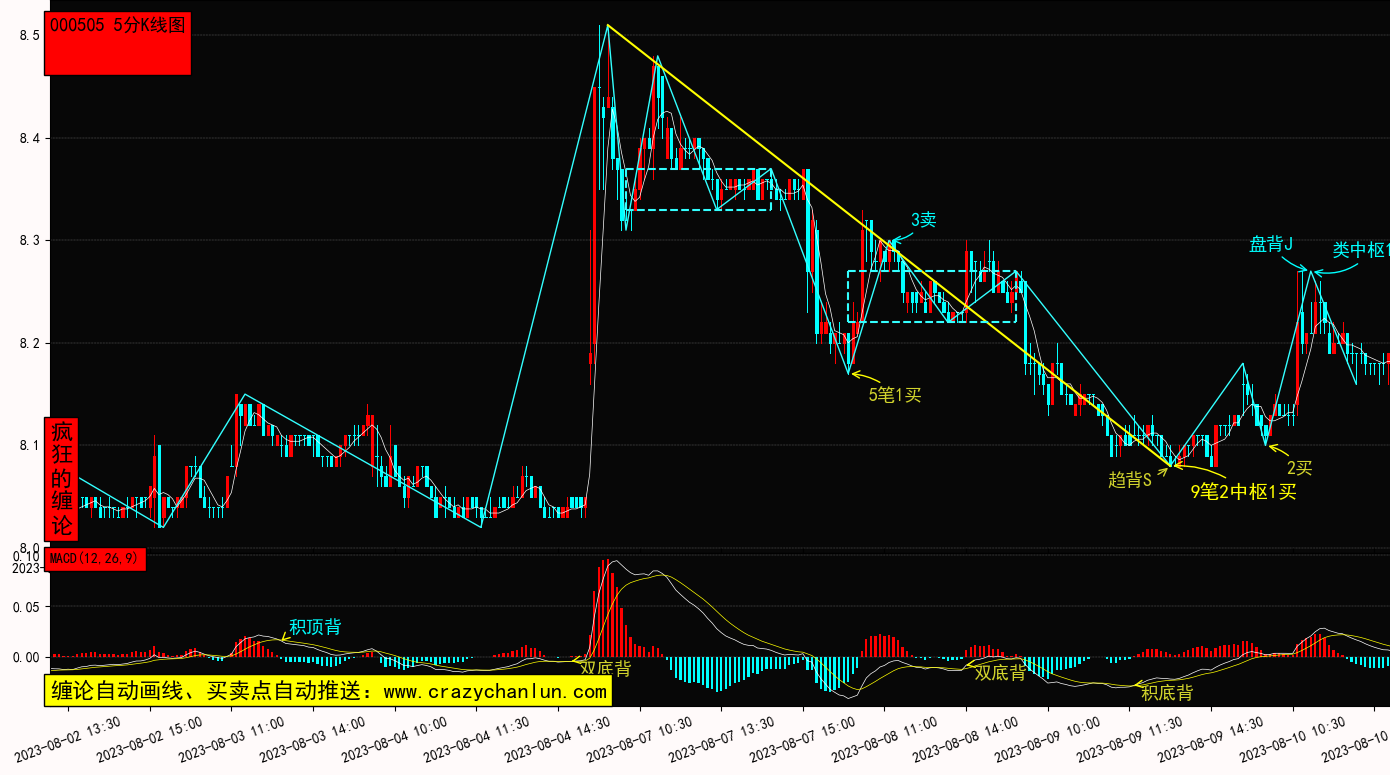Click the 8.5 price axis label
The height and width of the screenshot is (775, 1390).
click(29, 35)
